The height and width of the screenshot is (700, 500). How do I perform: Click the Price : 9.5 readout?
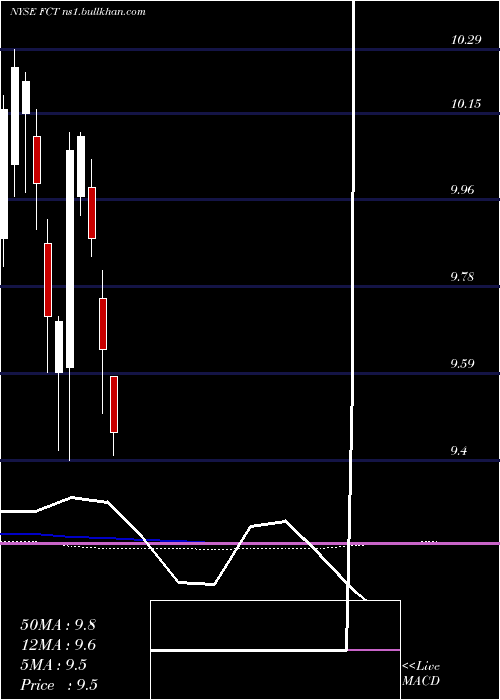59,685
